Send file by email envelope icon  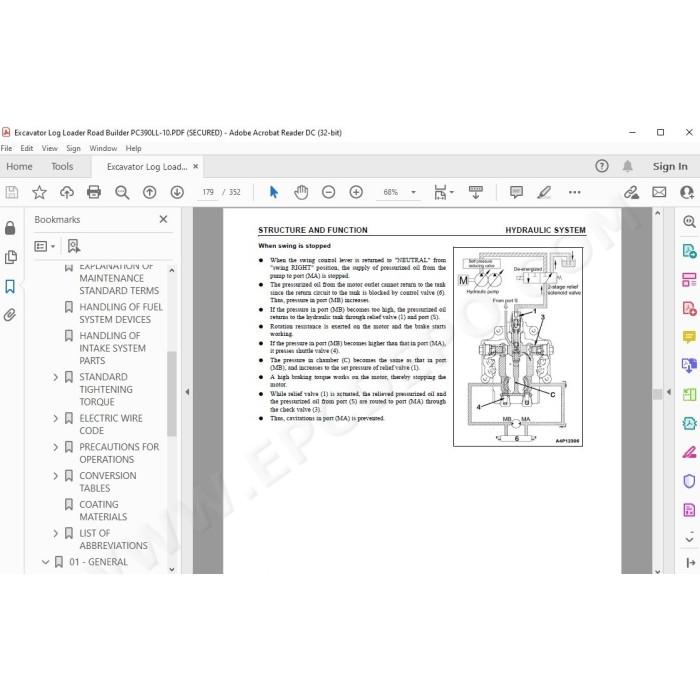[x=659, y=192]
